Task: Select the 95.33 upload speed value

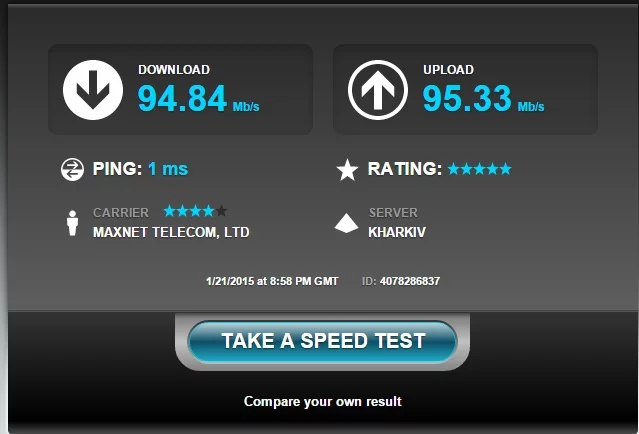Action: click(x=467, y=98)
